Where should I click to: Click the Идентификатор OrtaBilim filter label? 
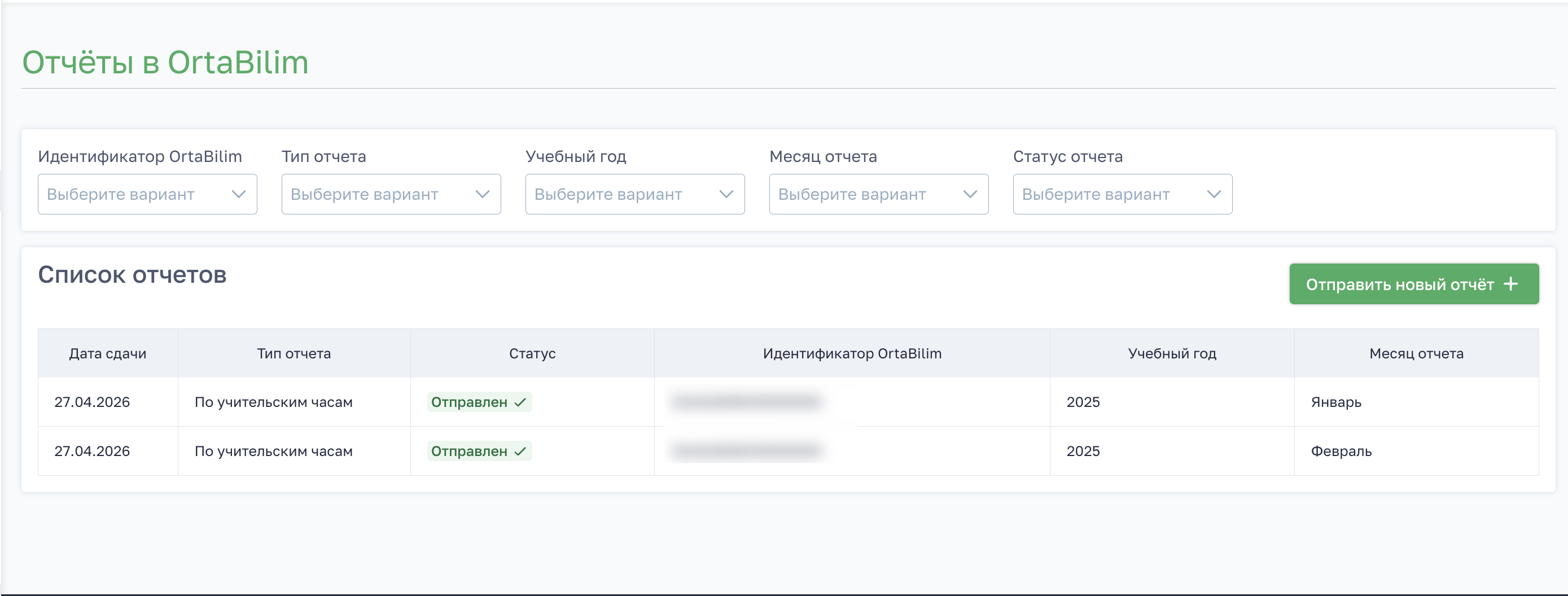140,156
